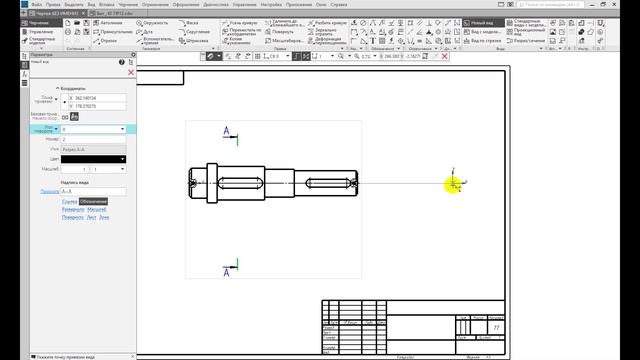640x360 pixels.
Task: Select the Вспомогательная прямая tool
Action: [155, 40]
